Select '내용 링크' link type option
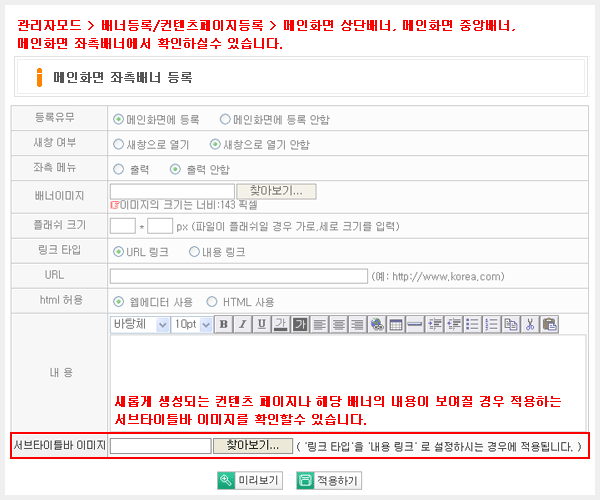The height and width of the screenshot is (500, 600). click(194, 251)
